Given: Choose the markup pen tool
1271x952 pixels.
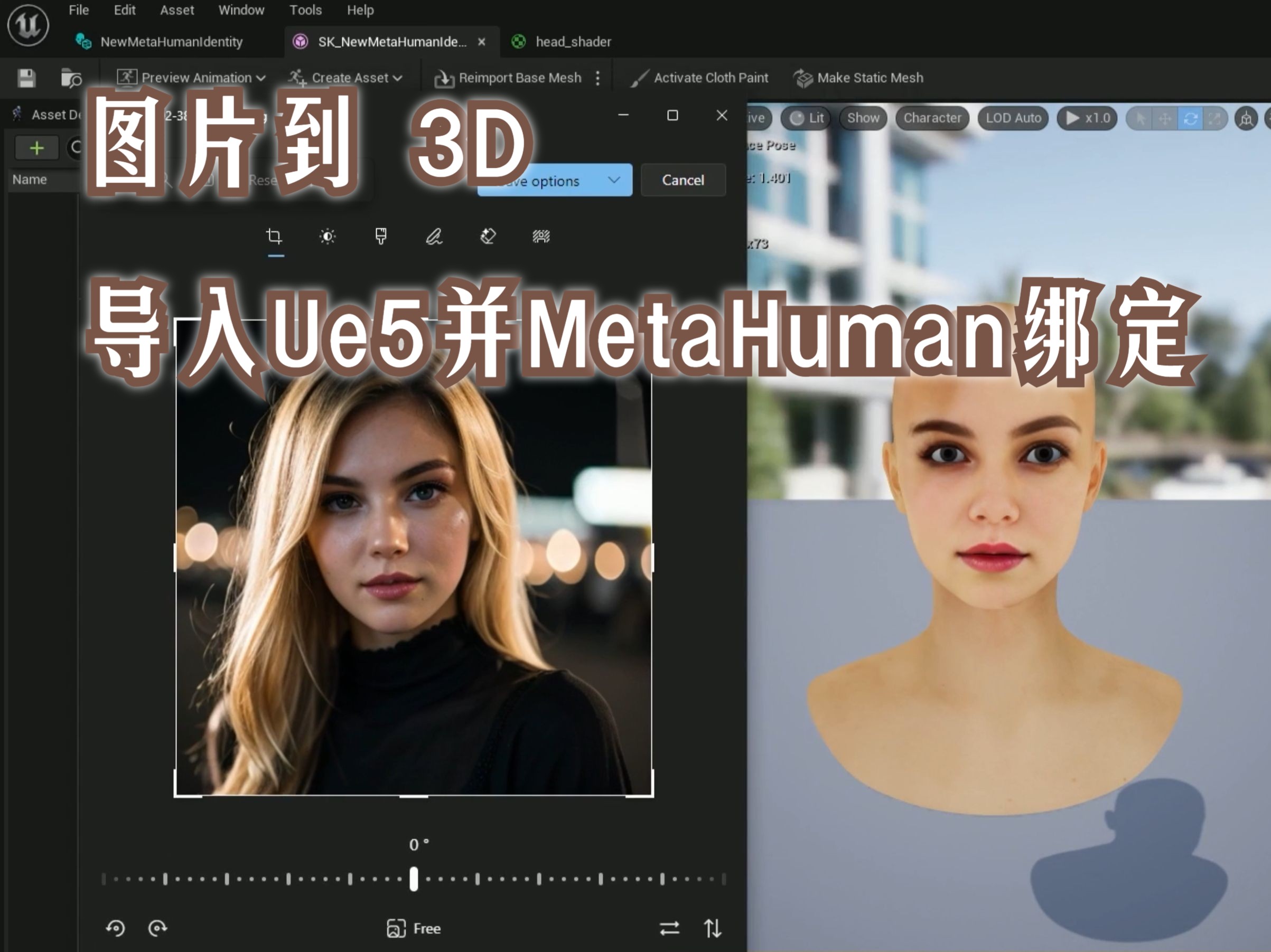Looking at the screenshot, I should point(434,236).
